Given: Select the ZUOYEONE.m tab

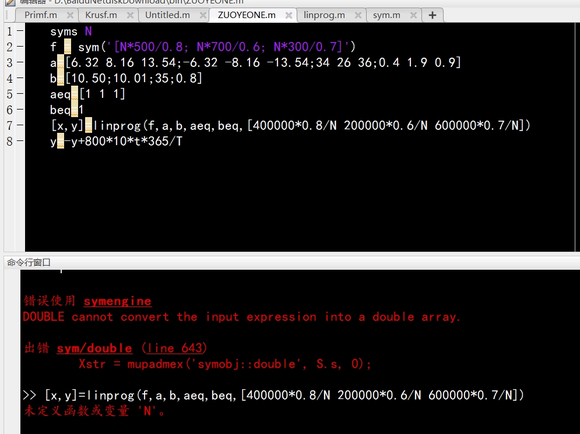Looking at the screenshot, I should point(247,15).
